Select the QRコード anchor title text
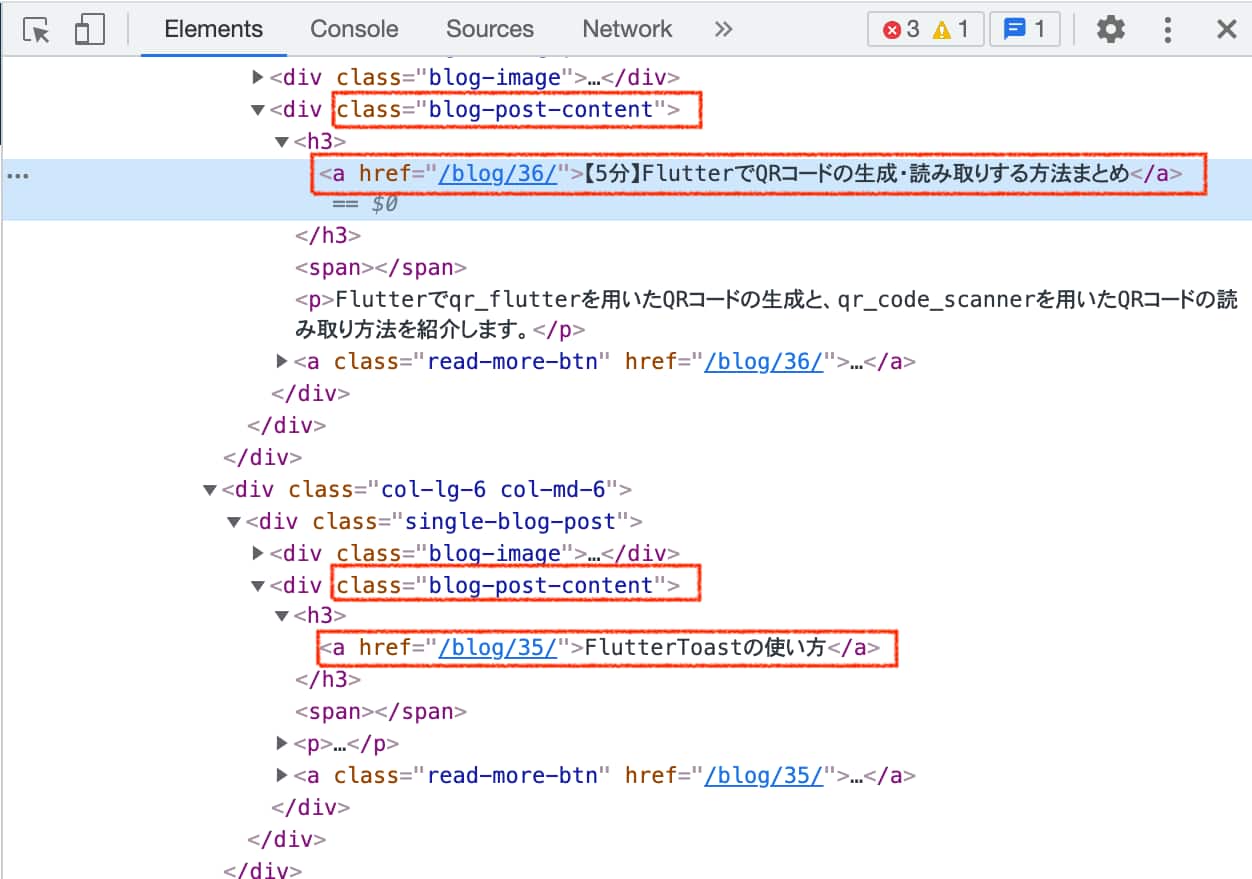 [856, 174]
